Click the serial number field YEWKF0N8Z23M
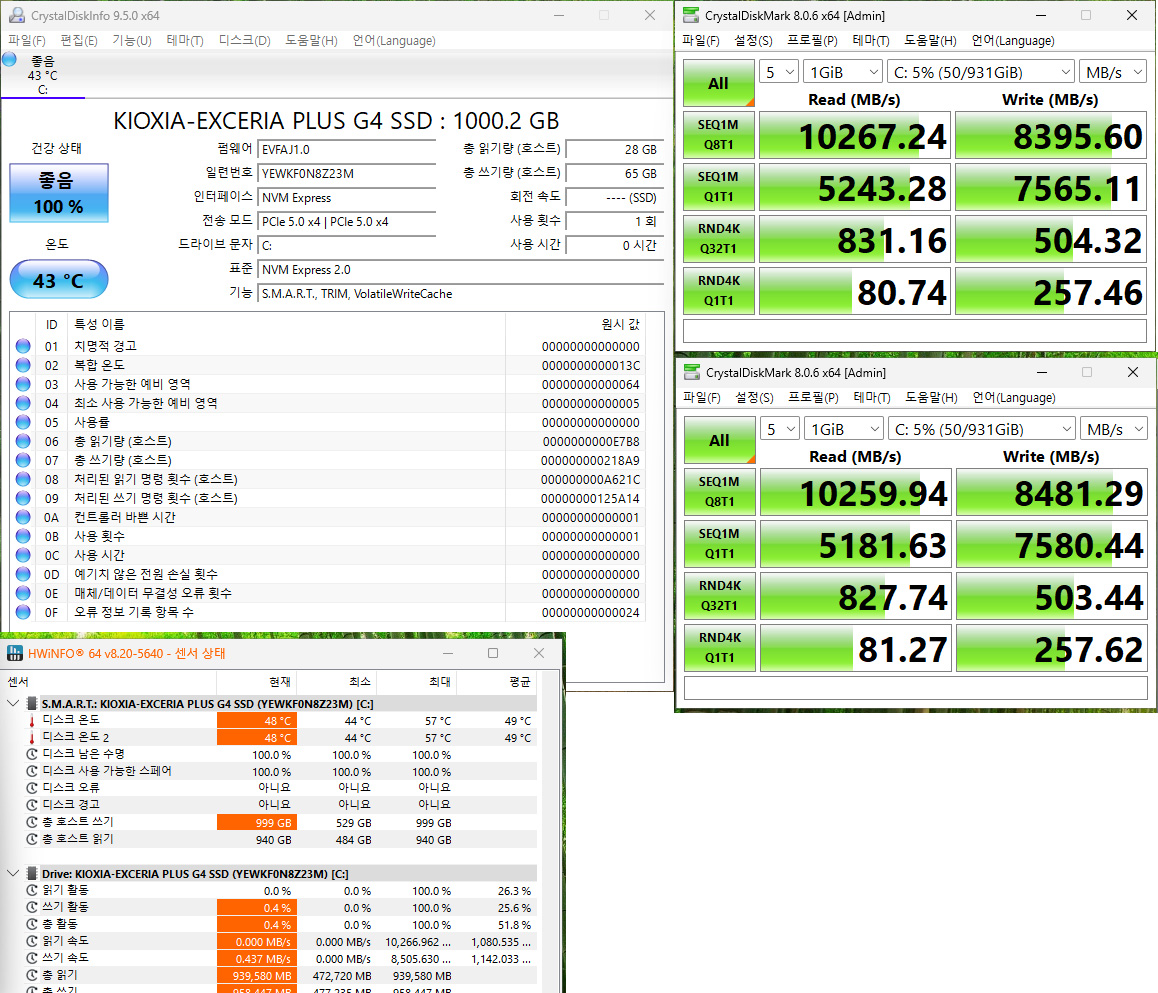The image size is (1158, 993). [x=346, y=173]
